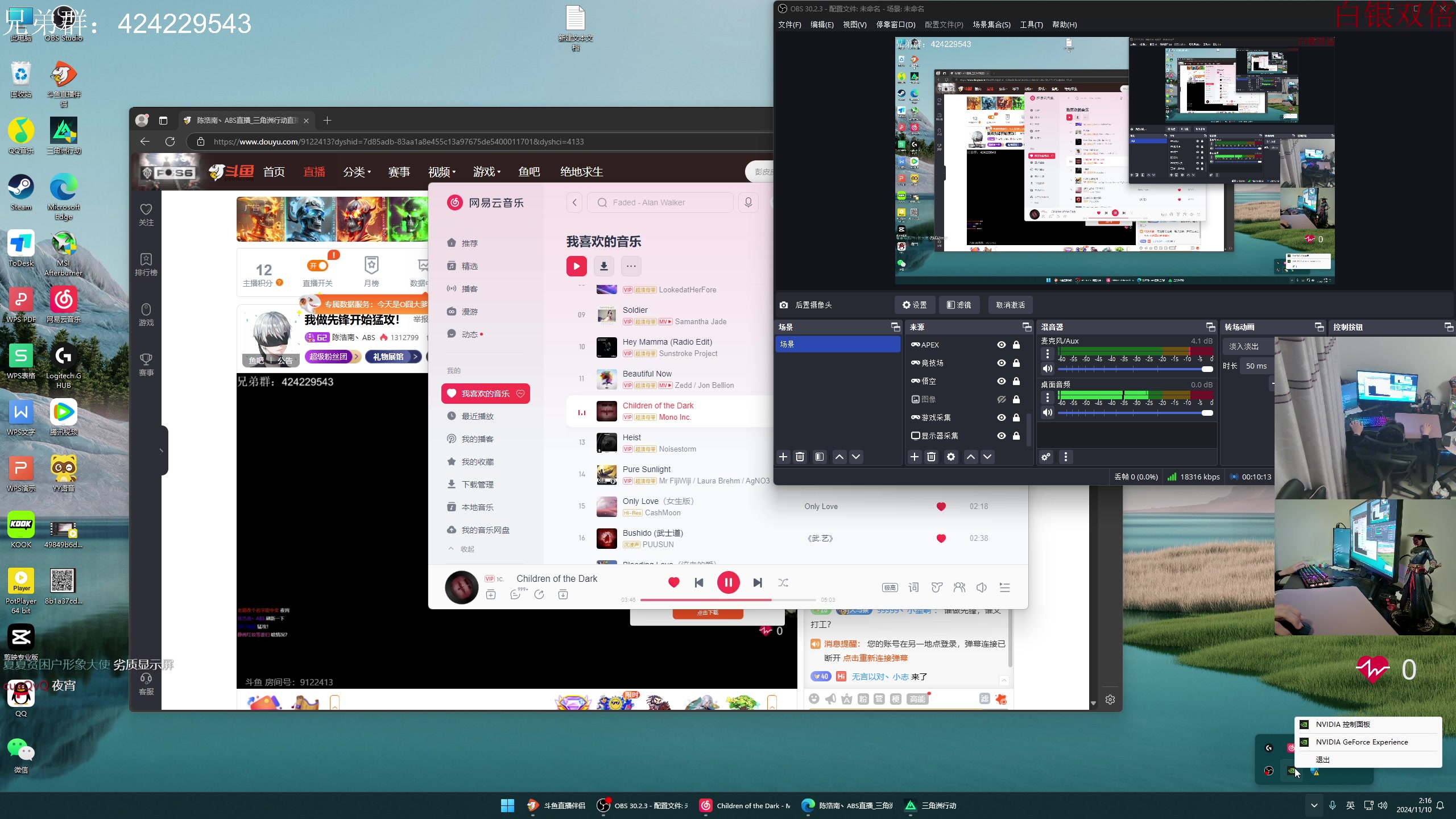Go to previous track in NetEase player
The width and height of the screenshot is (1456, 819).
click(x=699, y=582)
